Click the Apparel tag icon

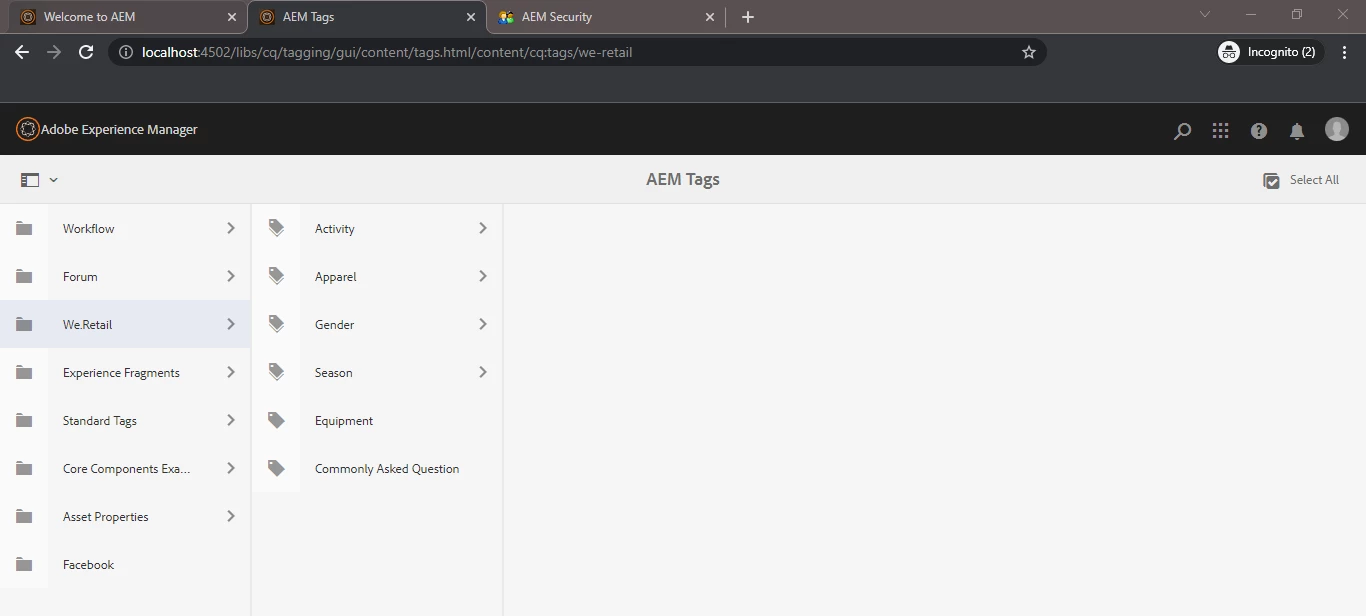[276, 276]
